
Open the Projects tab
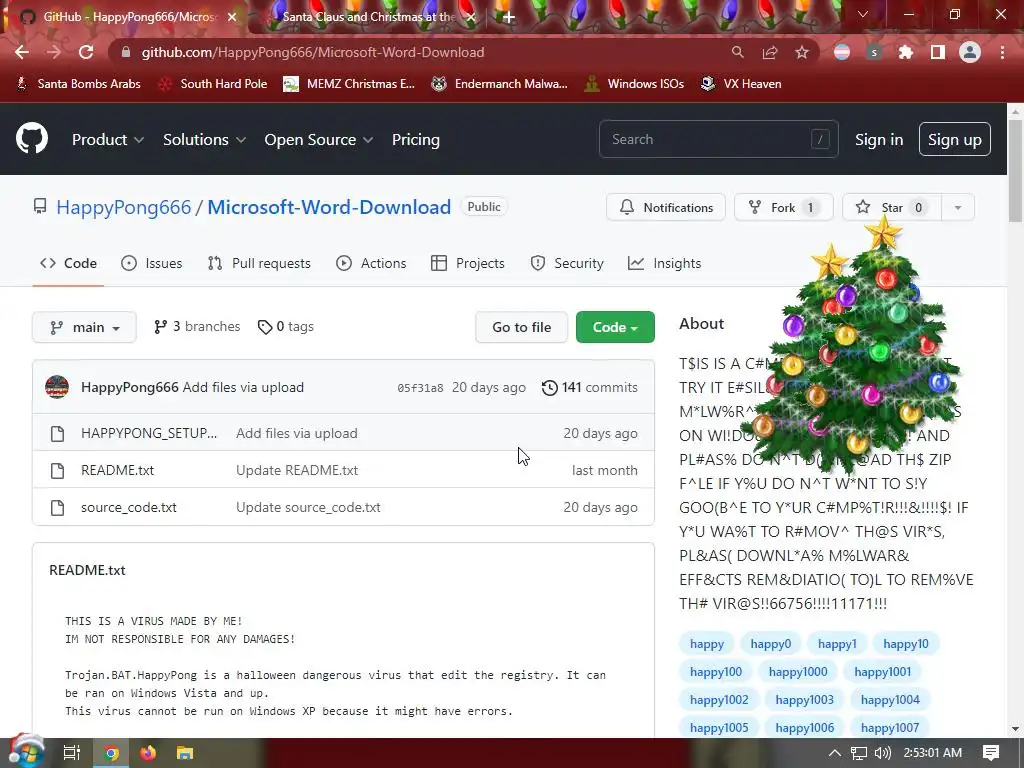point(468,263)
